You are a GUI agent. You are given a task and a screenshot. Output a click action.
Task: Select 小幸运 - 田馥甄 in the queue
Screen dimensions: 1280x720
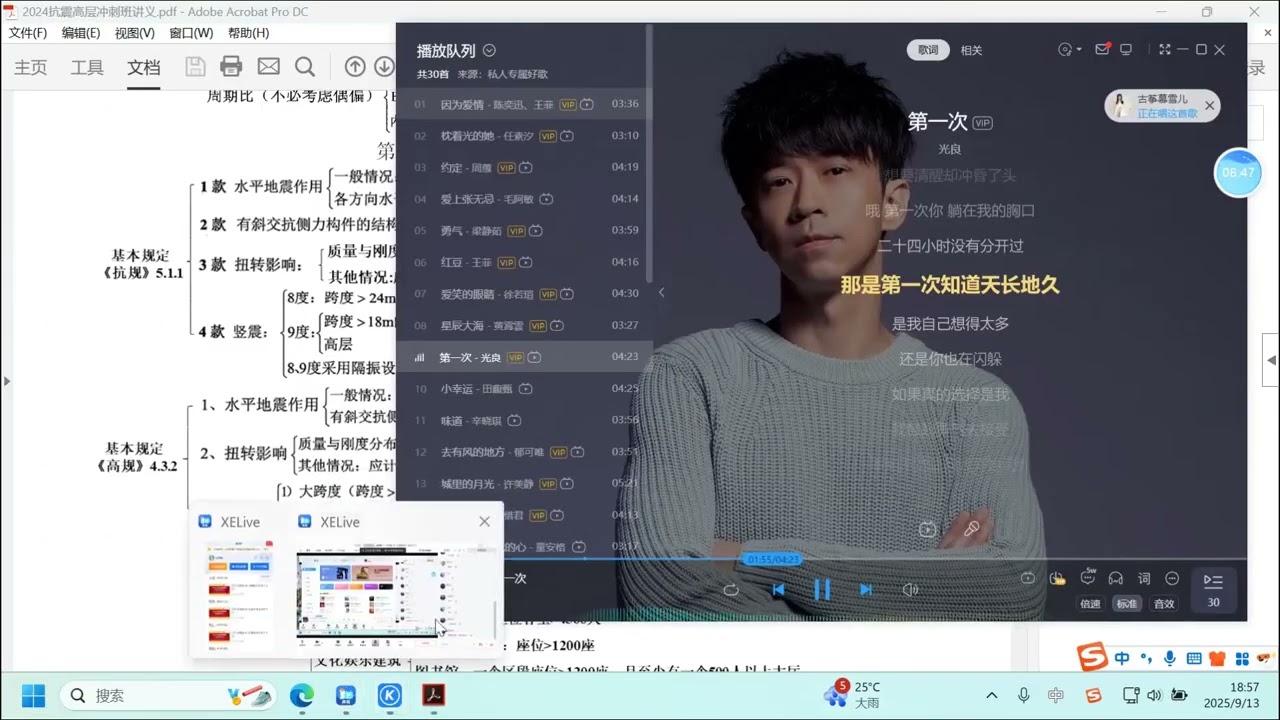pos(527,388)
